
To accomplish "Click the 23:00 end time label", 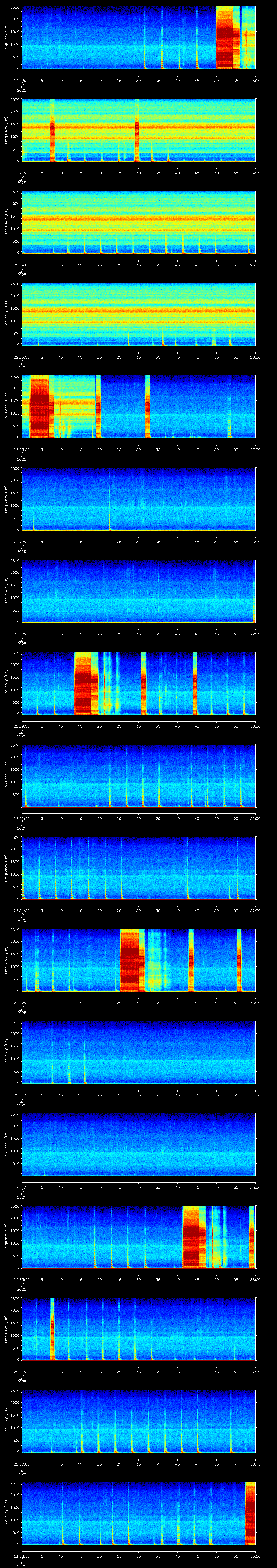I will click(x=255, y=80).
